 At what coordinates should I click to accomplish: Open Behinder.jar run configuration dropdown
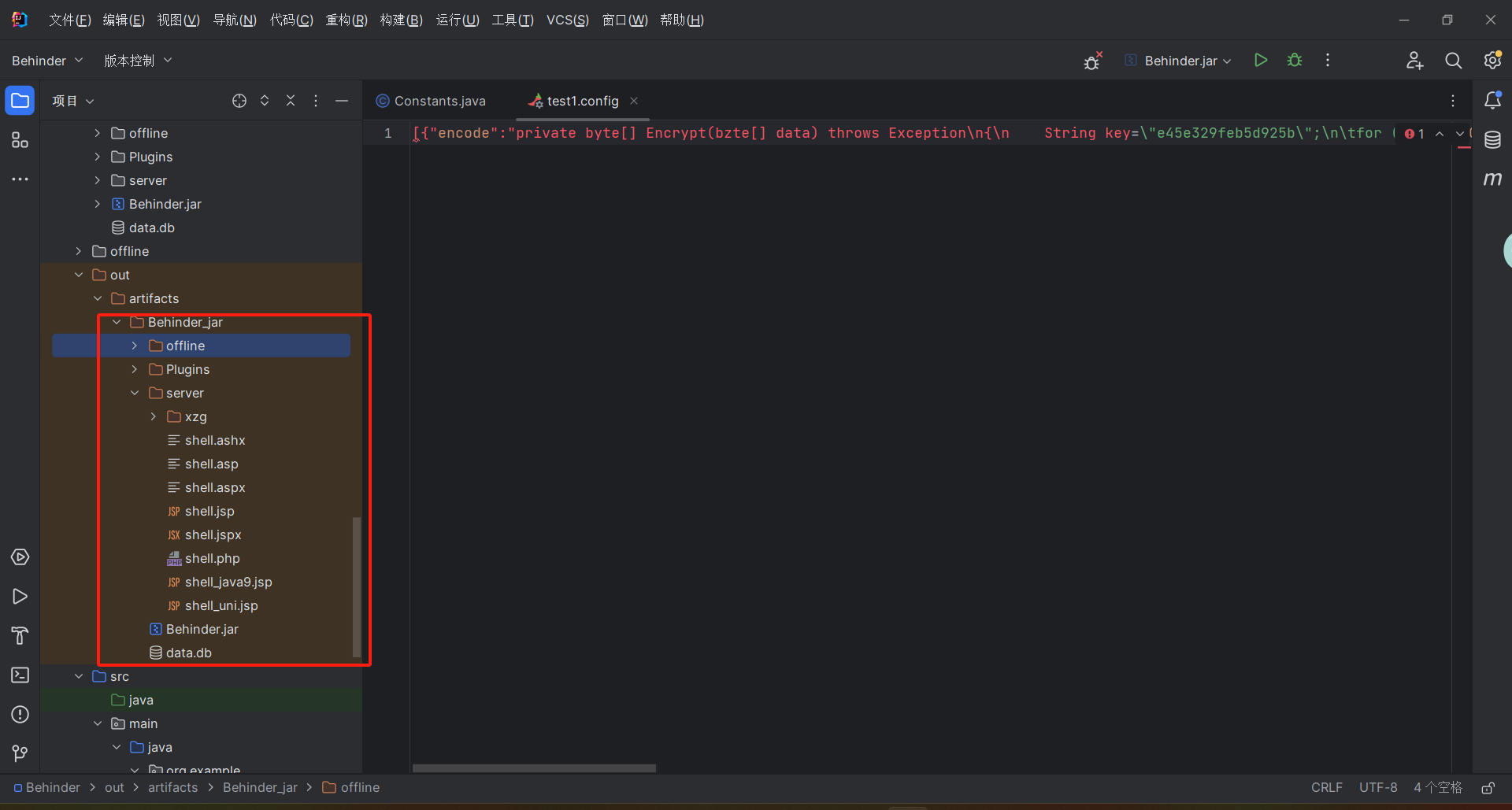tap(1178, 61)
